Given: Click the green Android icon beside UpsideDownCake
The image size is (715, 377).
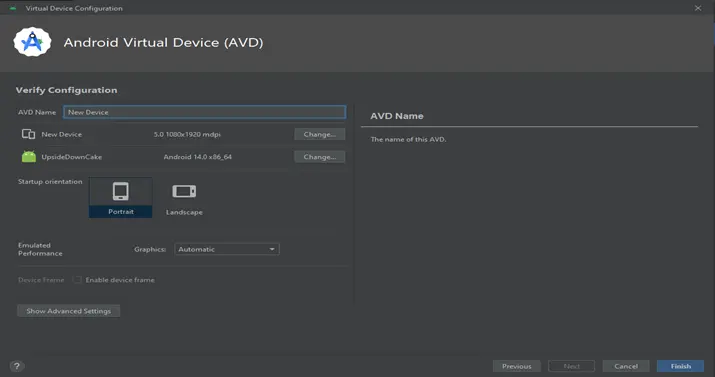Looking at the screenshot, I should [29, 156].
